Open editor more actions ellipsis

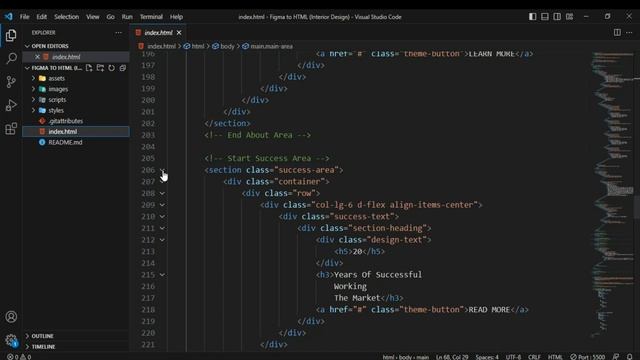[x=629, y=32]
